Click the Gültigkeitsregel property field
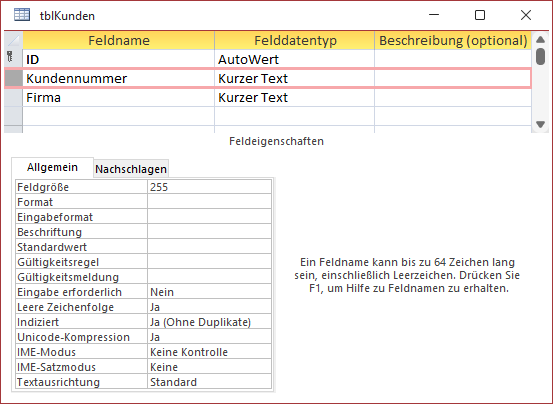Image resolution: width=553 pixels, height=404 pixels. coord(209,262)
